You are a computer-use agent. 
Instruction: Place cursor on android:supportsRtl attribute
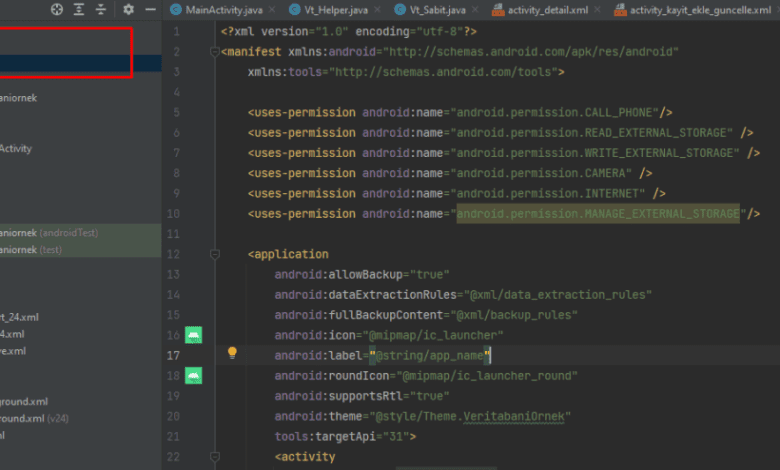(x=338, y=396)
